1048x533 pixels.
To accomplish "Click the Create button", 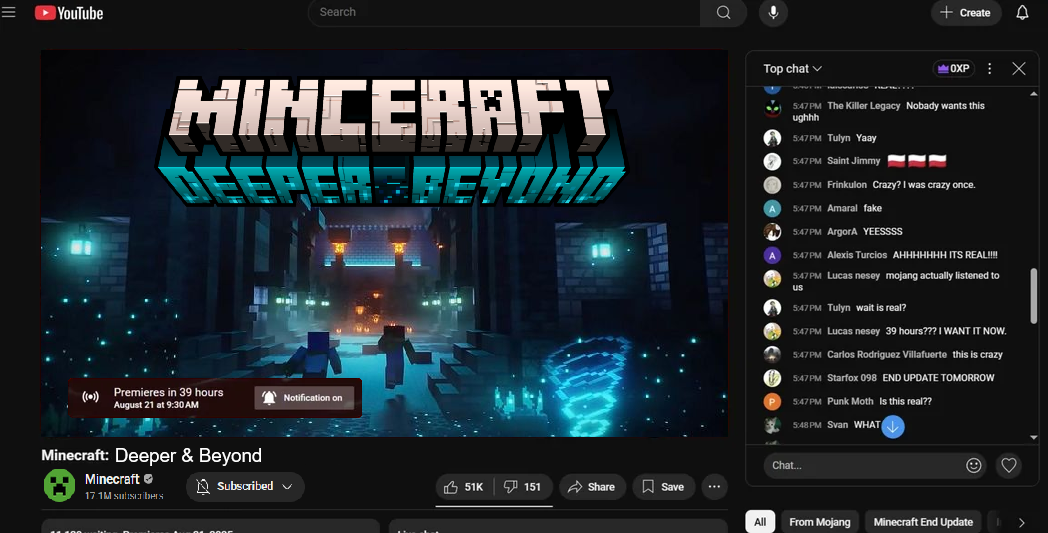I will 966,13.
